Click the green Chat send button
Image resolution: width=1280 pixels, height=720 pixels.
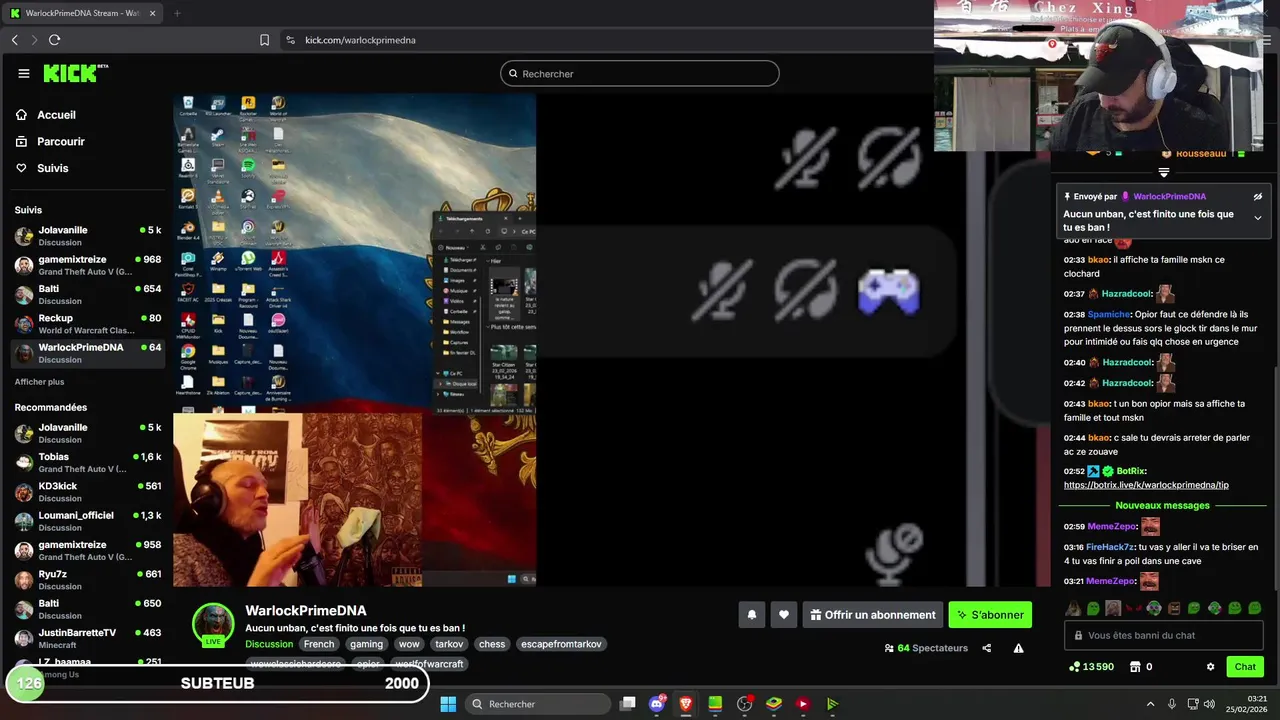coord(1245,667)
